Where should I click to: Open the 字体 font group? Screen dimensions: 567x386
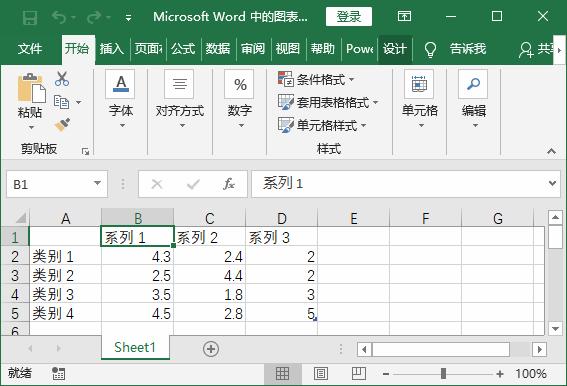tap(121, 99)
